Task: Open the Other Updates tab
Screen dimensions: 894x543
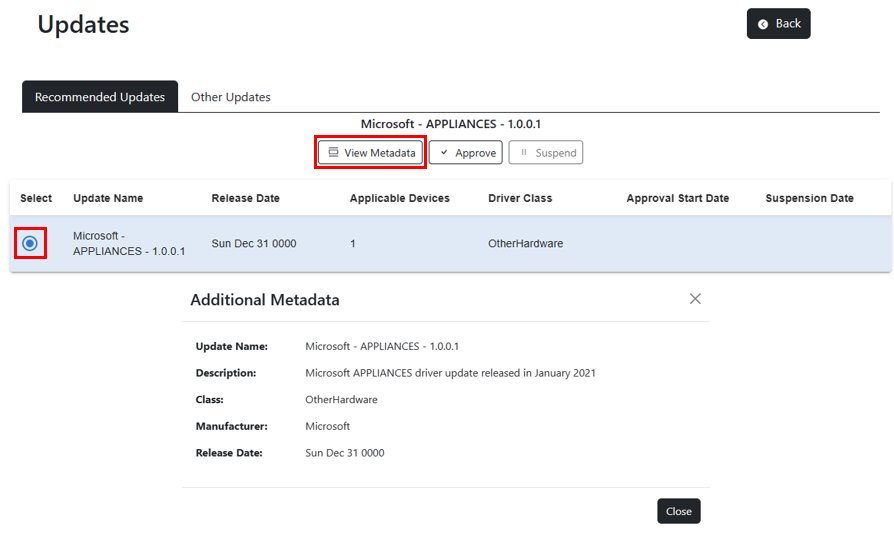Action: click(x=230, y=97)
